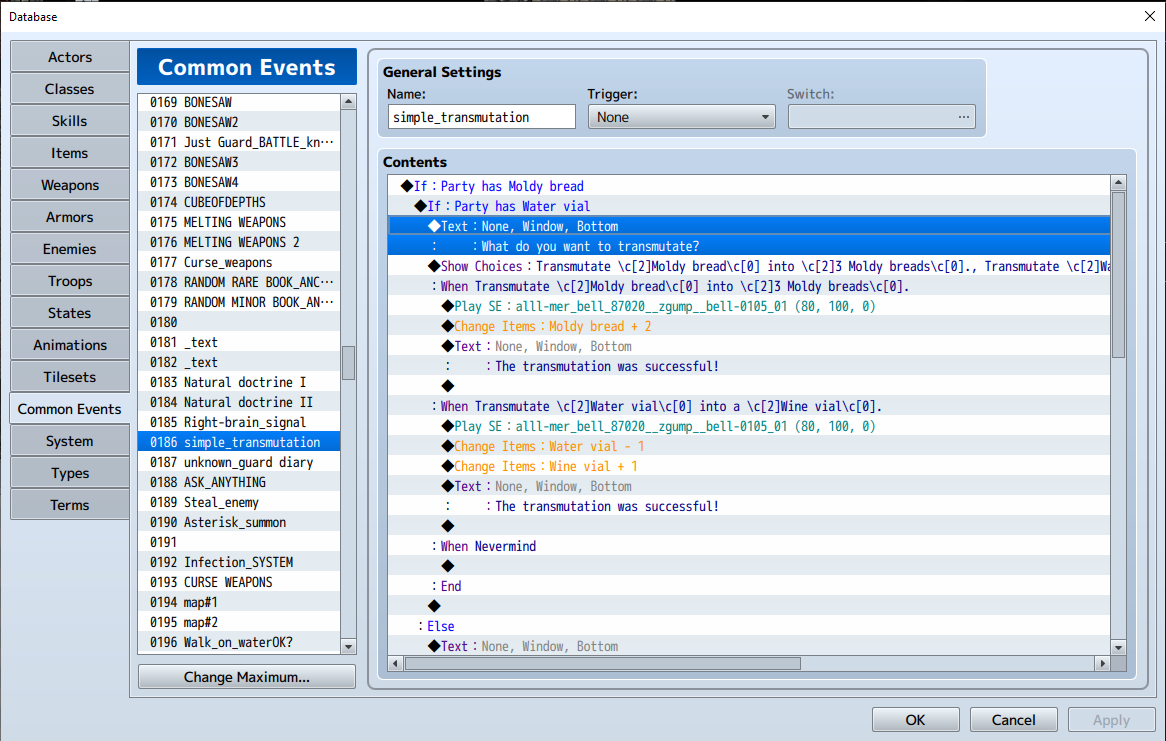Select command Change Items Water vial - 1
The height and width of the screenshot is (741, 1166).
coord(749,446)
